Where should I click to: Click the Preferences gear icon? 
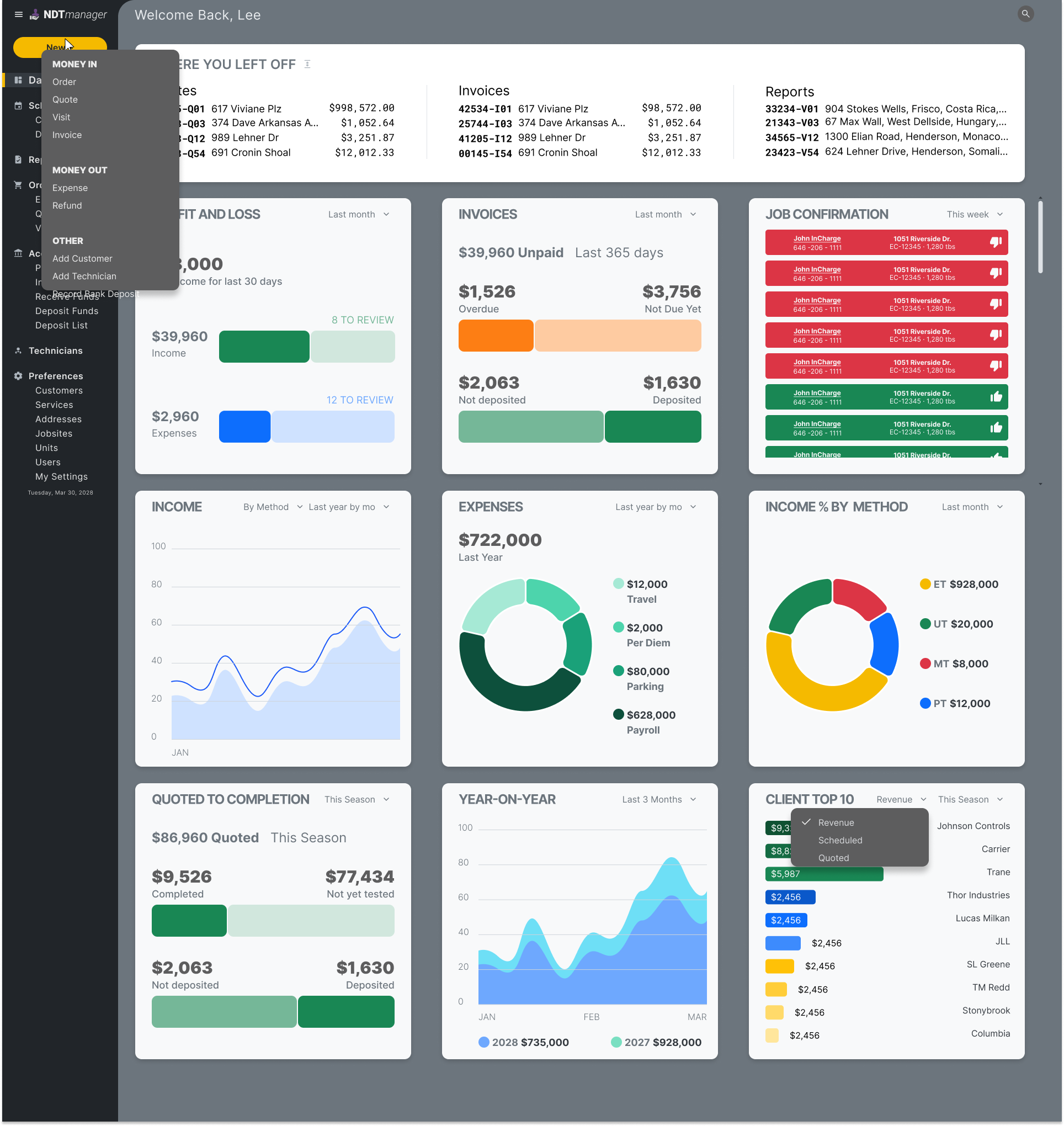coord(18,376)
